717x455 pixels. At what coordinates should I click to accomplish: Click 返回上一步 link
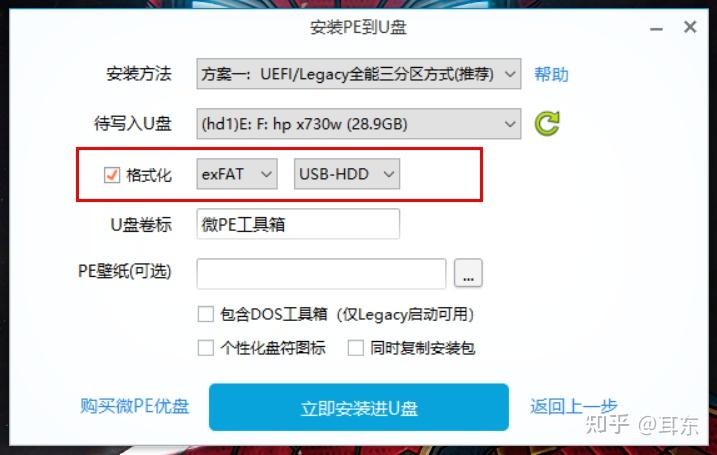(x=573, y=406)
